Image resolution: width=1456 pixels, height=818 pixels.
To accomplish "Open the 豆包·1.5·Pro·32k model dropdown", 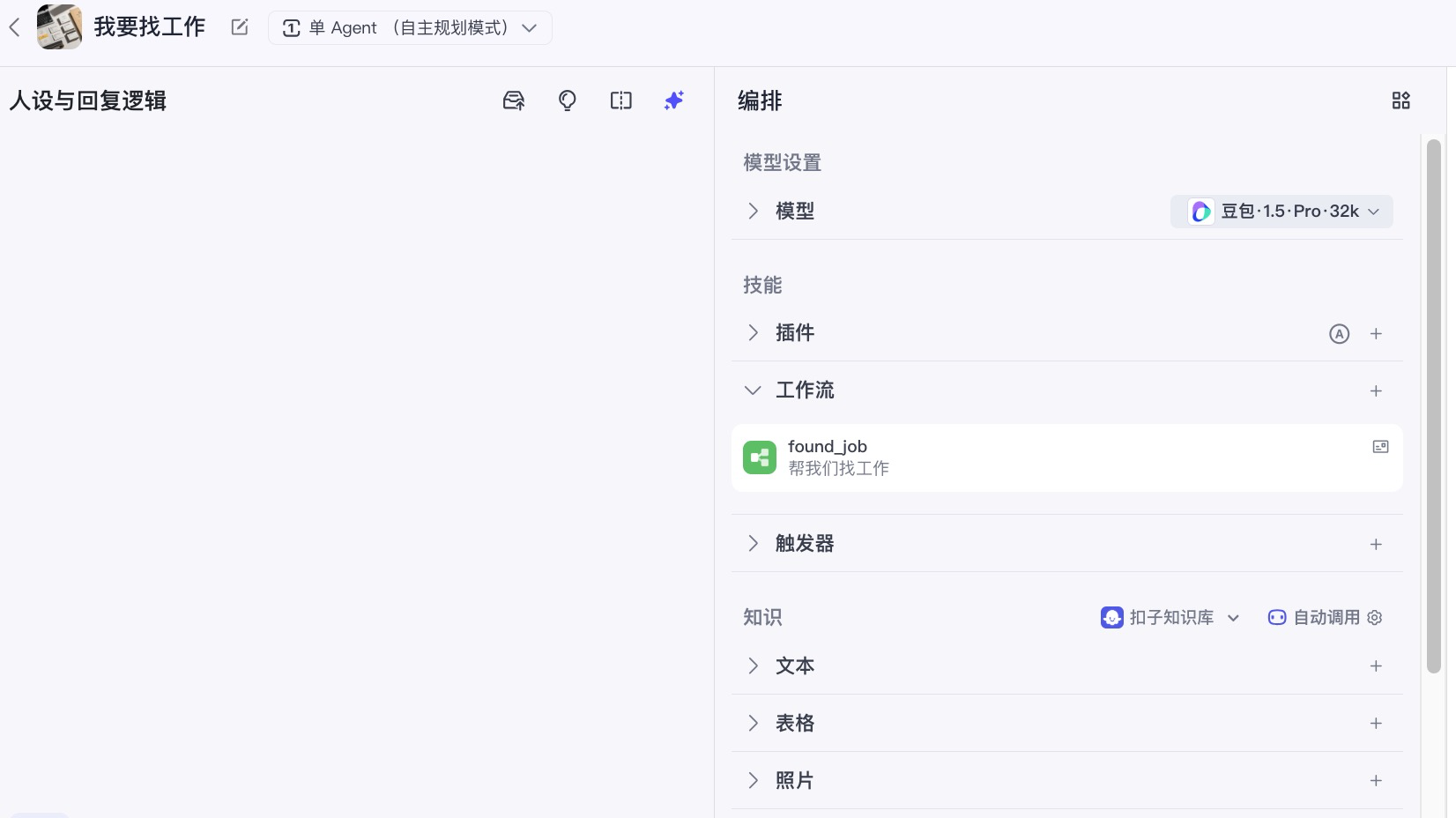I will click(1281, 212).
